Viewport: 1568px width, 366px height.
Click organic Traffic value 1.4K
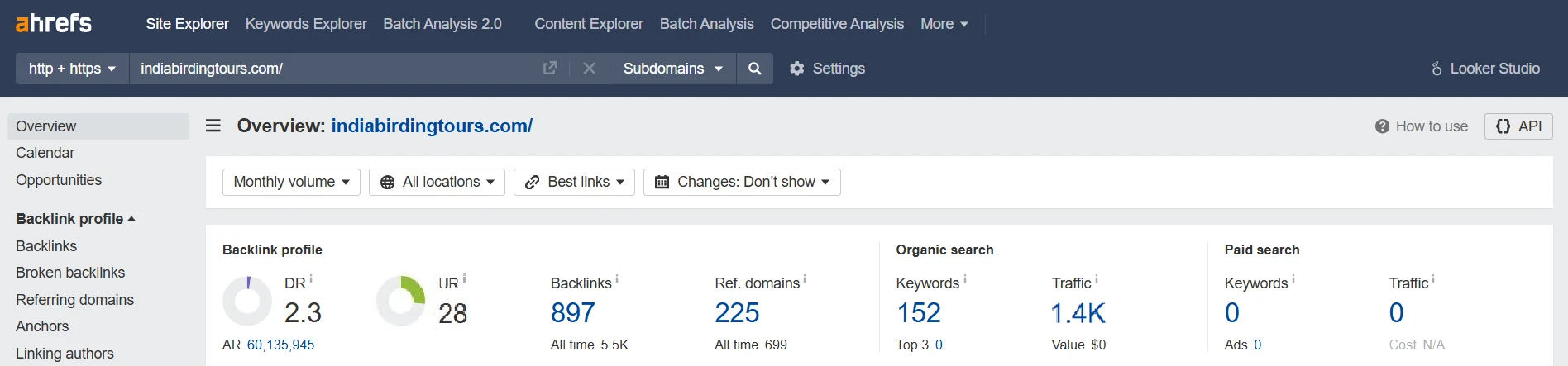pyautogui.click(x=1078, y=313)
